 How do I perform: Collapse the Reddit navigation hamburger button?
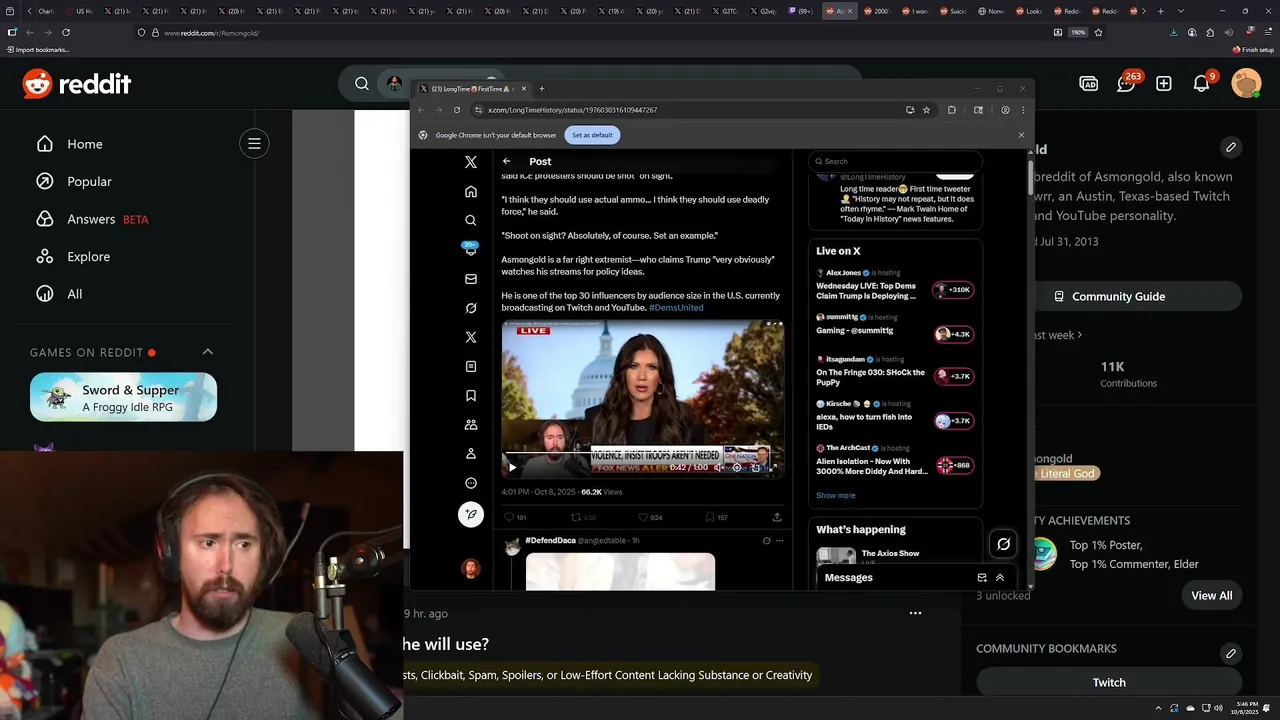pos(254,144)
